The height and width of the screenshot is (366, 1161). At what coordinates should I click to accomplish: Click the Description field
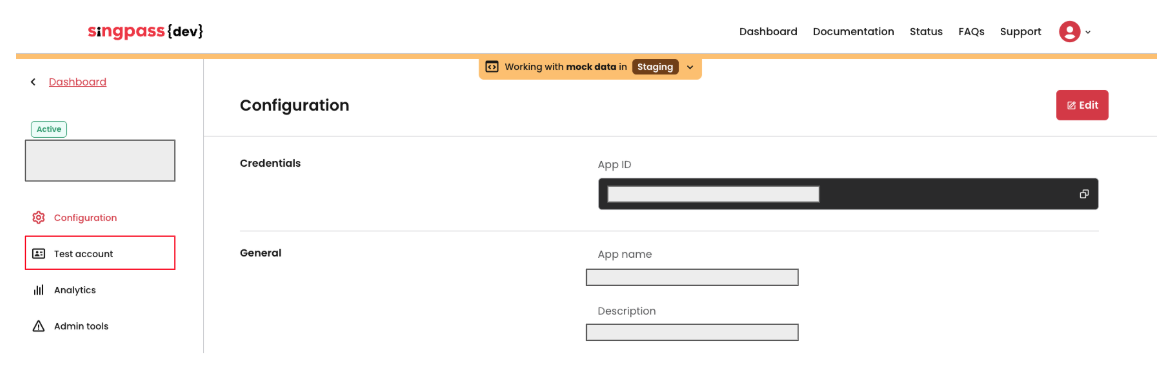click(x=692, y=332)
